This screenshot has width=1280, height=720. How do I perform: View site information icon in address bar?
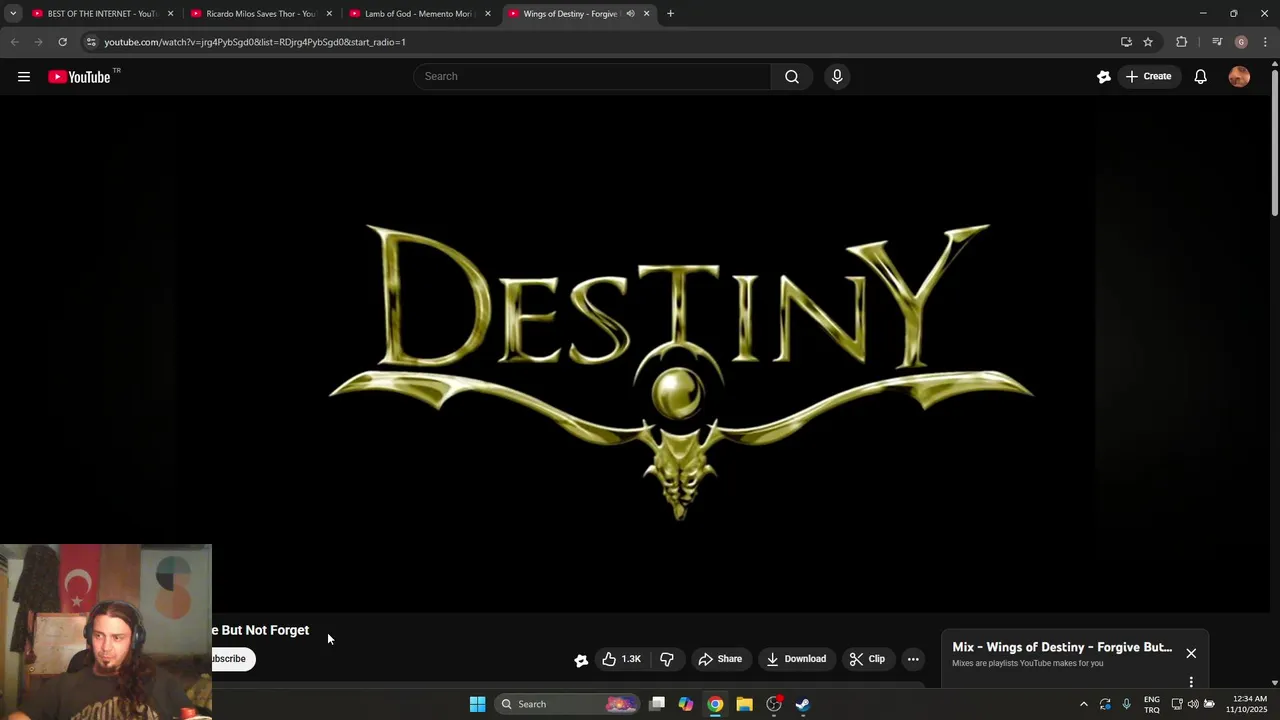click(91, 42)
